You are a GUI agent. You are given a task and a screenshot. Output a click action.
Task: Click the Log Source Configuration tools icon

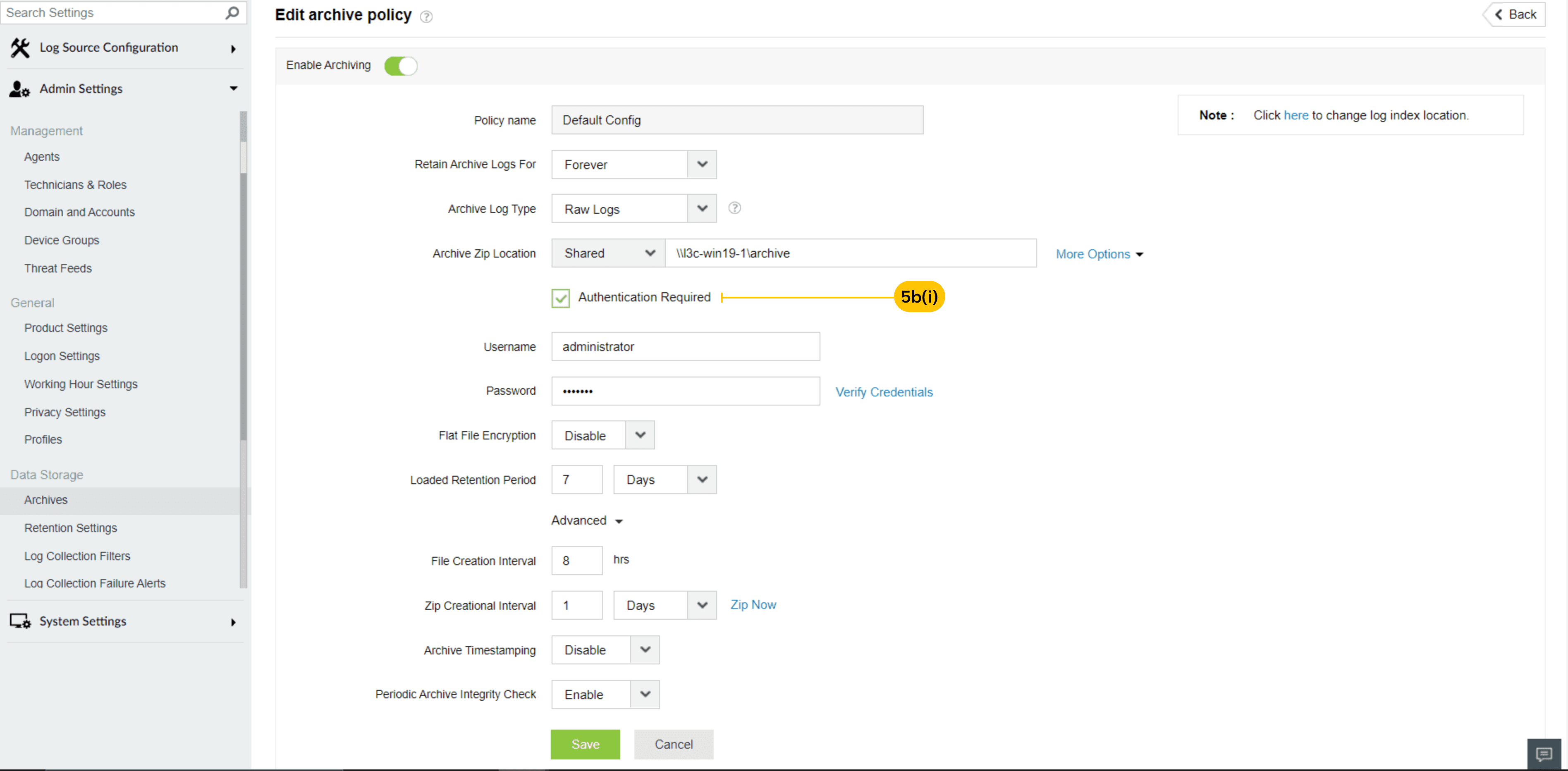click(20, 48)
